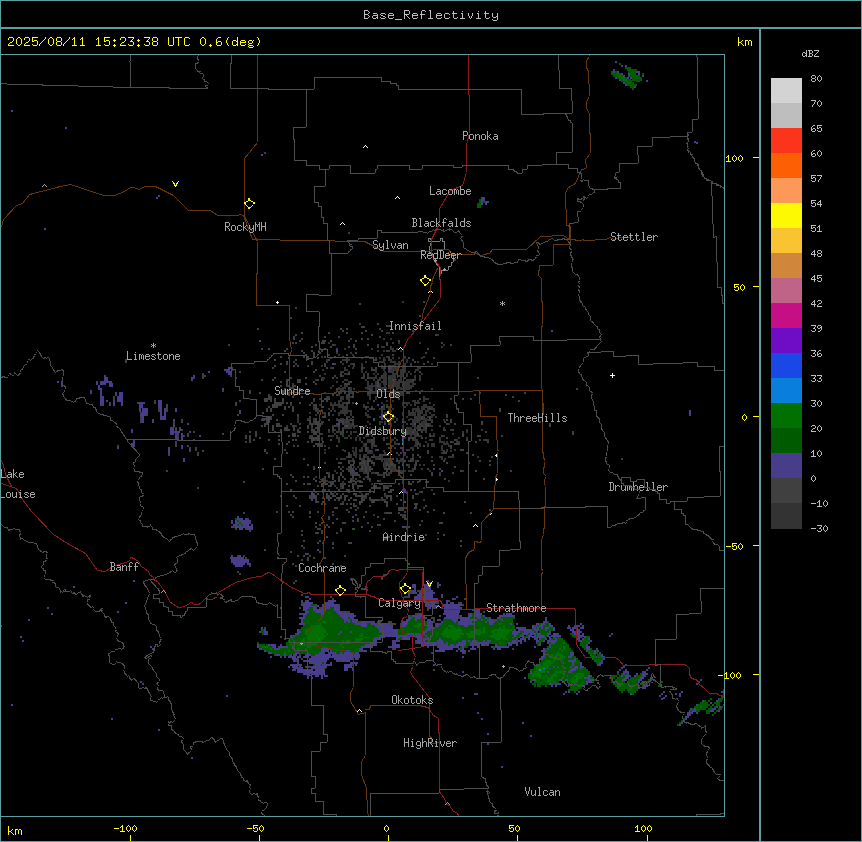
Task: Click the red swatch below 65 dBZ
Action: [x=786, y=141]
